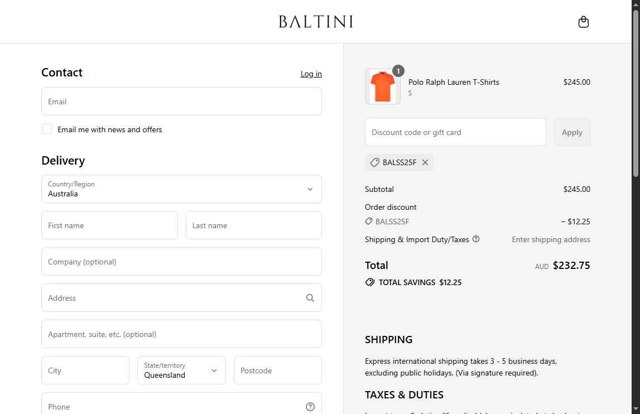Click the orange polo shirt thumbnail

382,87
